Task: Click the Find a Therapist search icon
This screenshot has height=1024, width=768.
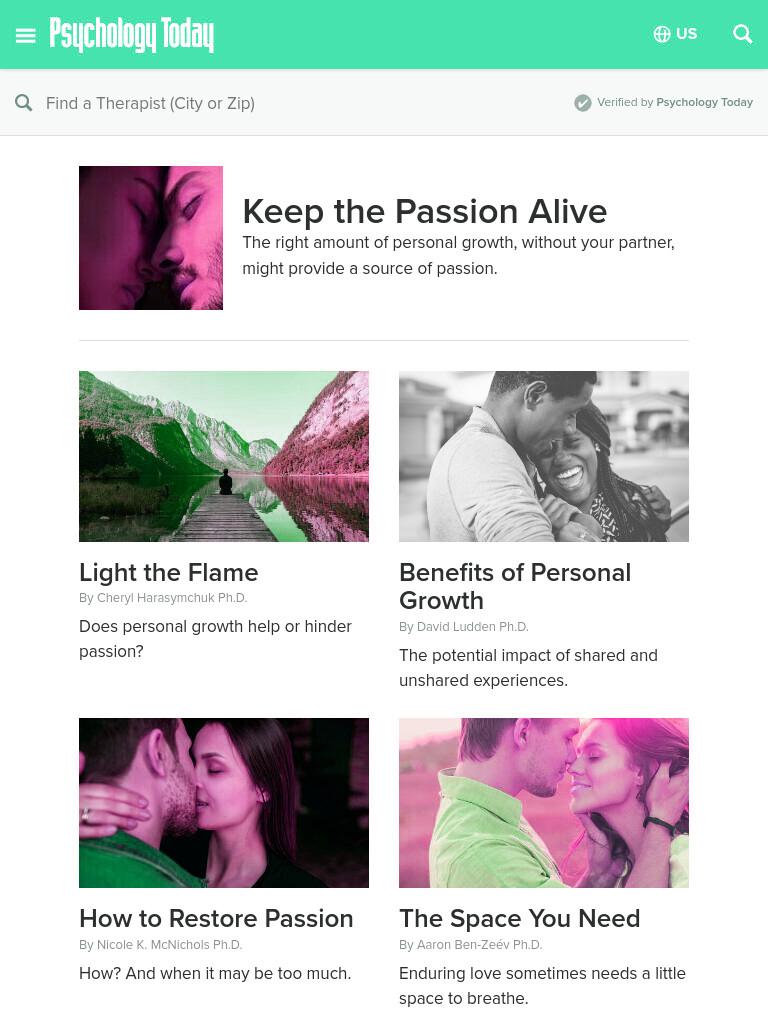Action: point(24,103)
